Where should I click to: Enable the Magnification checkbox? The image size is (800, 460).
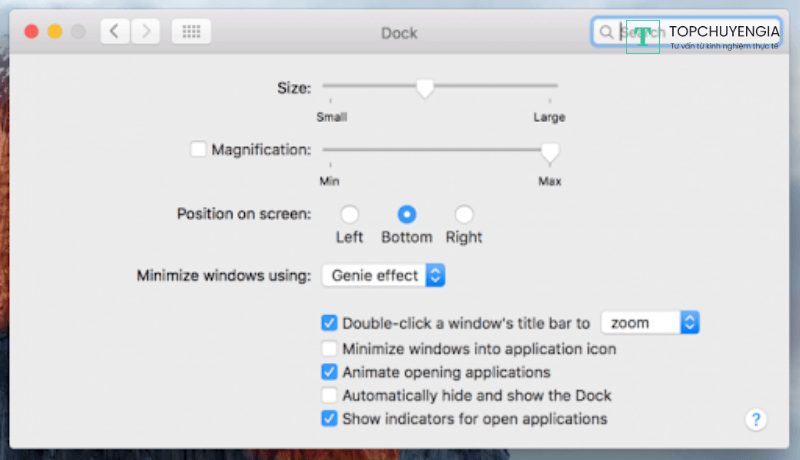tap(198, 149)
